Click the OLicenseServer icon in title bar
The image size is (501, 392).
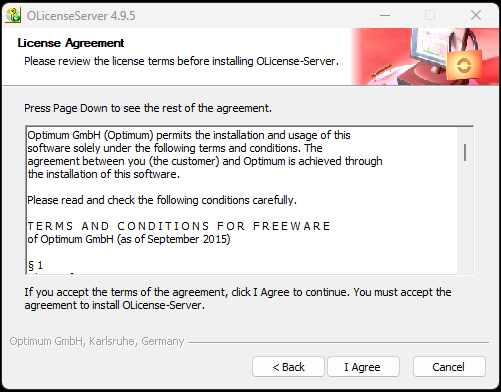pos(13,15)
